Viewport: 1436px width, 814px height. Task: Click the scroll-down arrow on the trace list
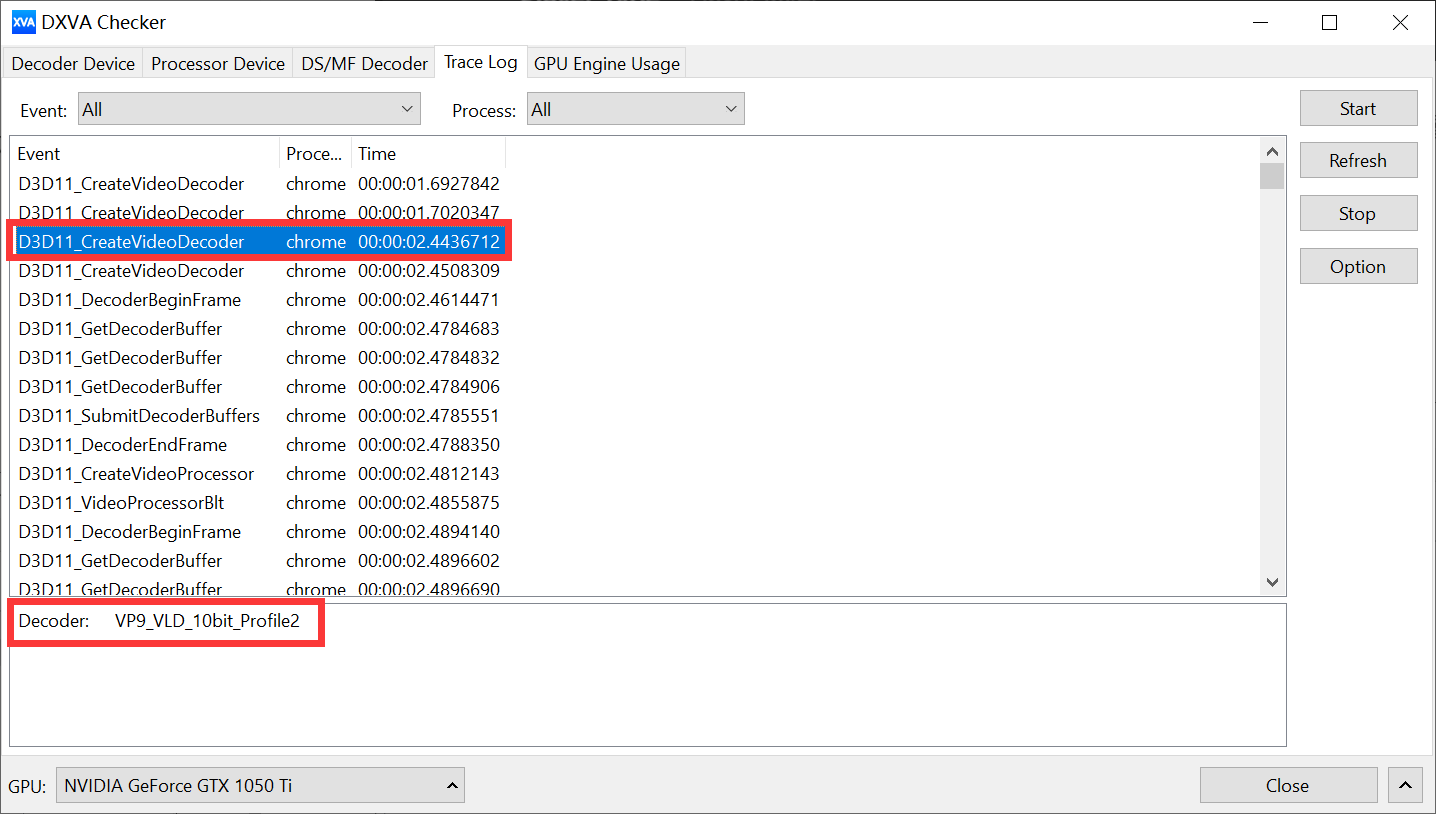[x=1271, y=581]
